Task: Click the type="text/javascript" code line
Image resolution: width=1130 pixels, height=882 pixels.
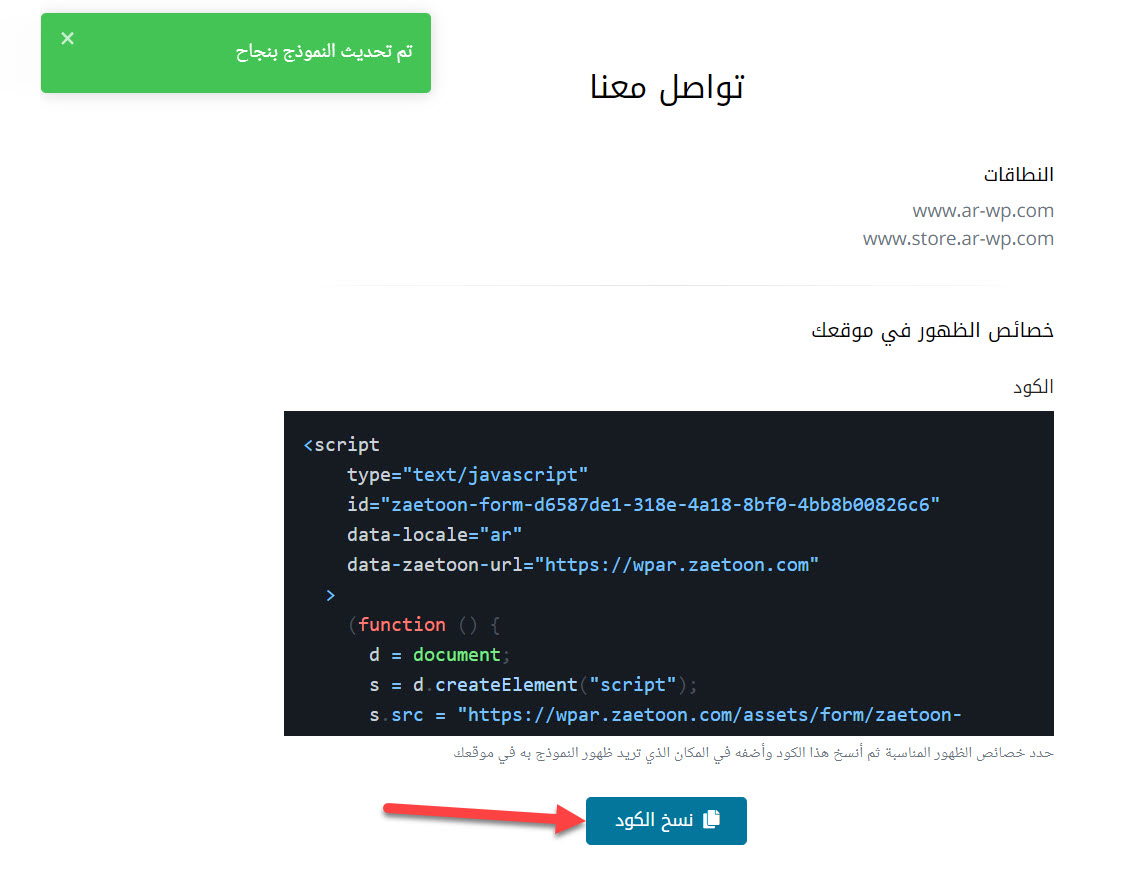Action: 467,475
